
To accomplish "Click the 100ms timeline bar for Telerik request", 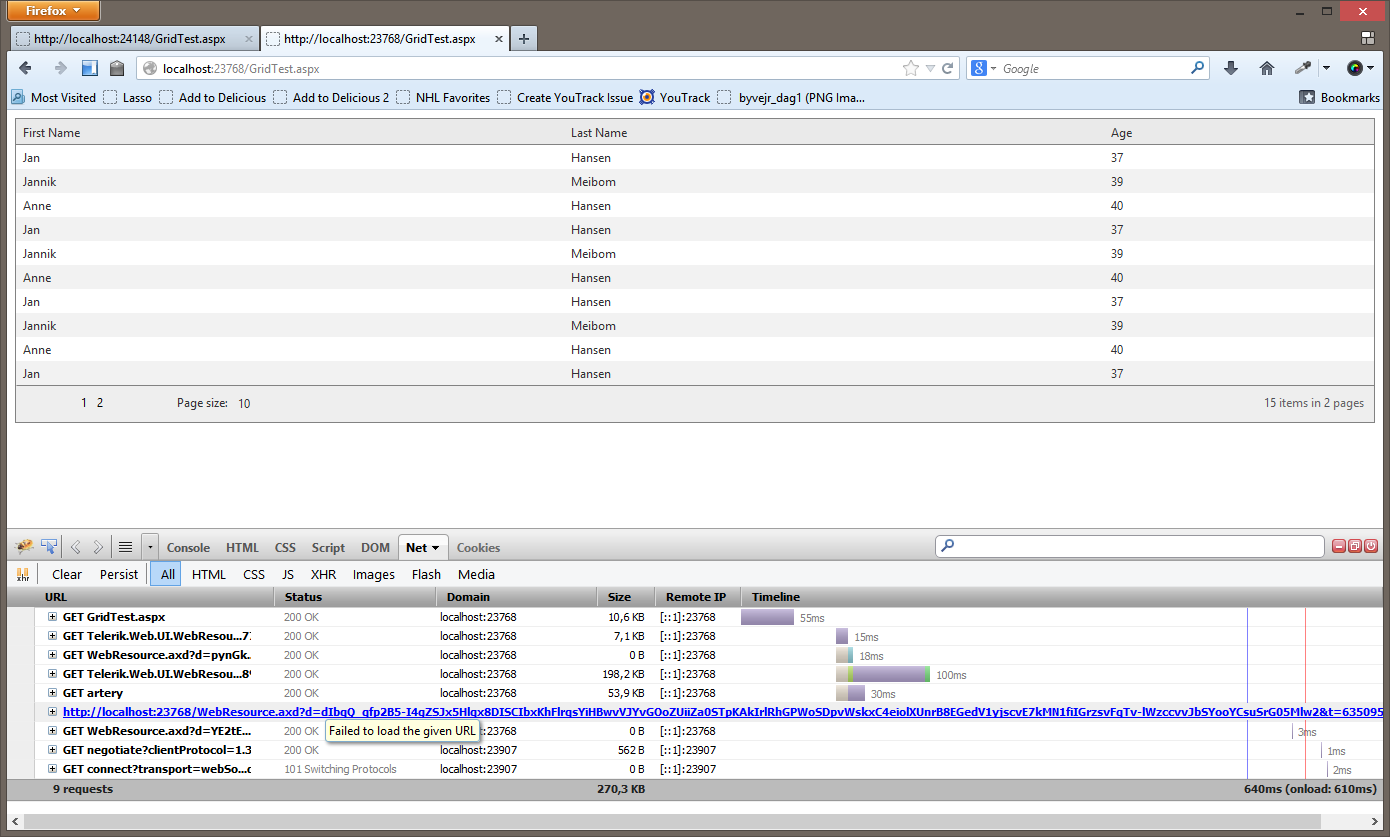I will (x=883, y=674).
